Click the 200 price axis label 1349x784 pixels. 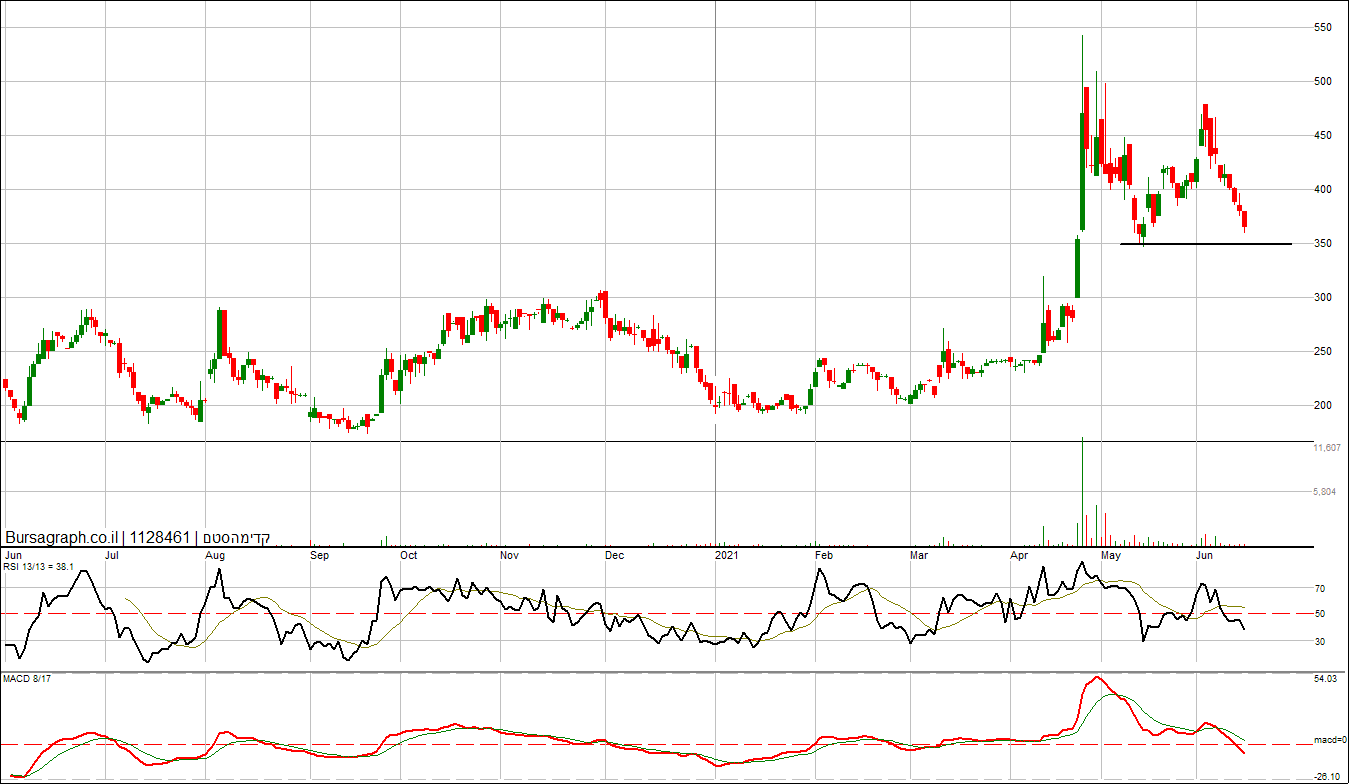pyautogui.click(x=1323, y=406)
